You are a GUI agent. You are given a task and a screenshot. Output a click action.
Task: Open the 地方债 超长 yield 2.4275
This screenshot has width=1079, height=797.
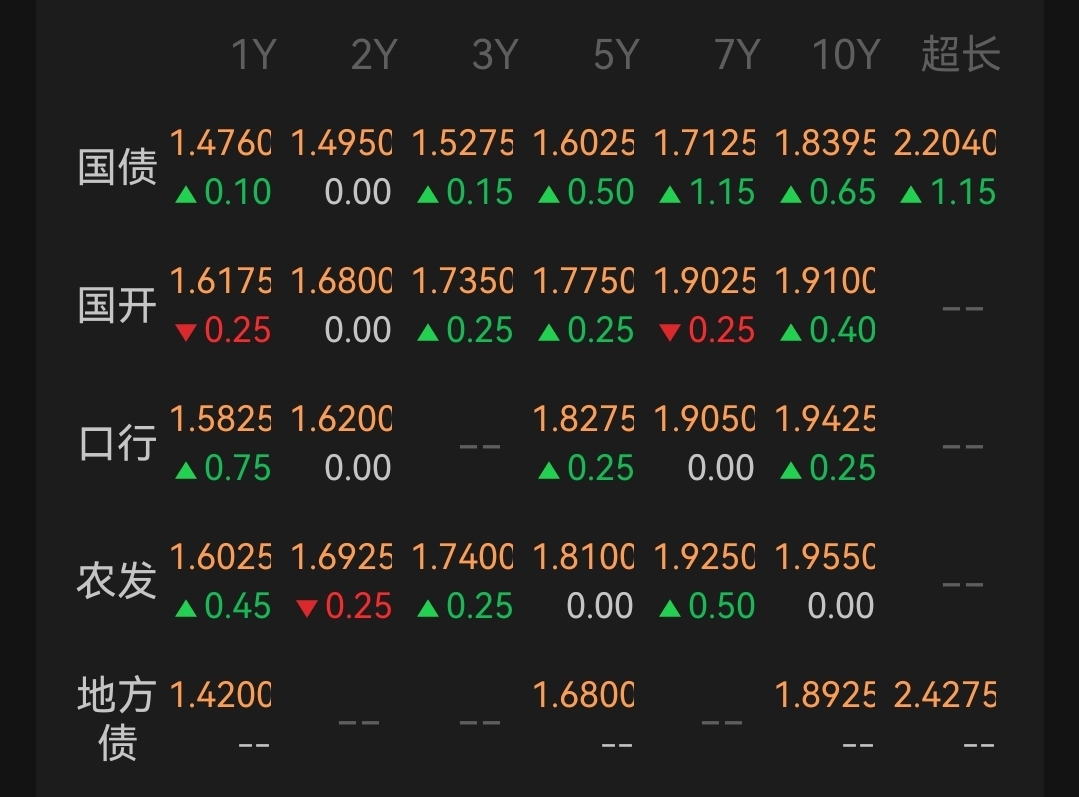click(x=945, y=695)
